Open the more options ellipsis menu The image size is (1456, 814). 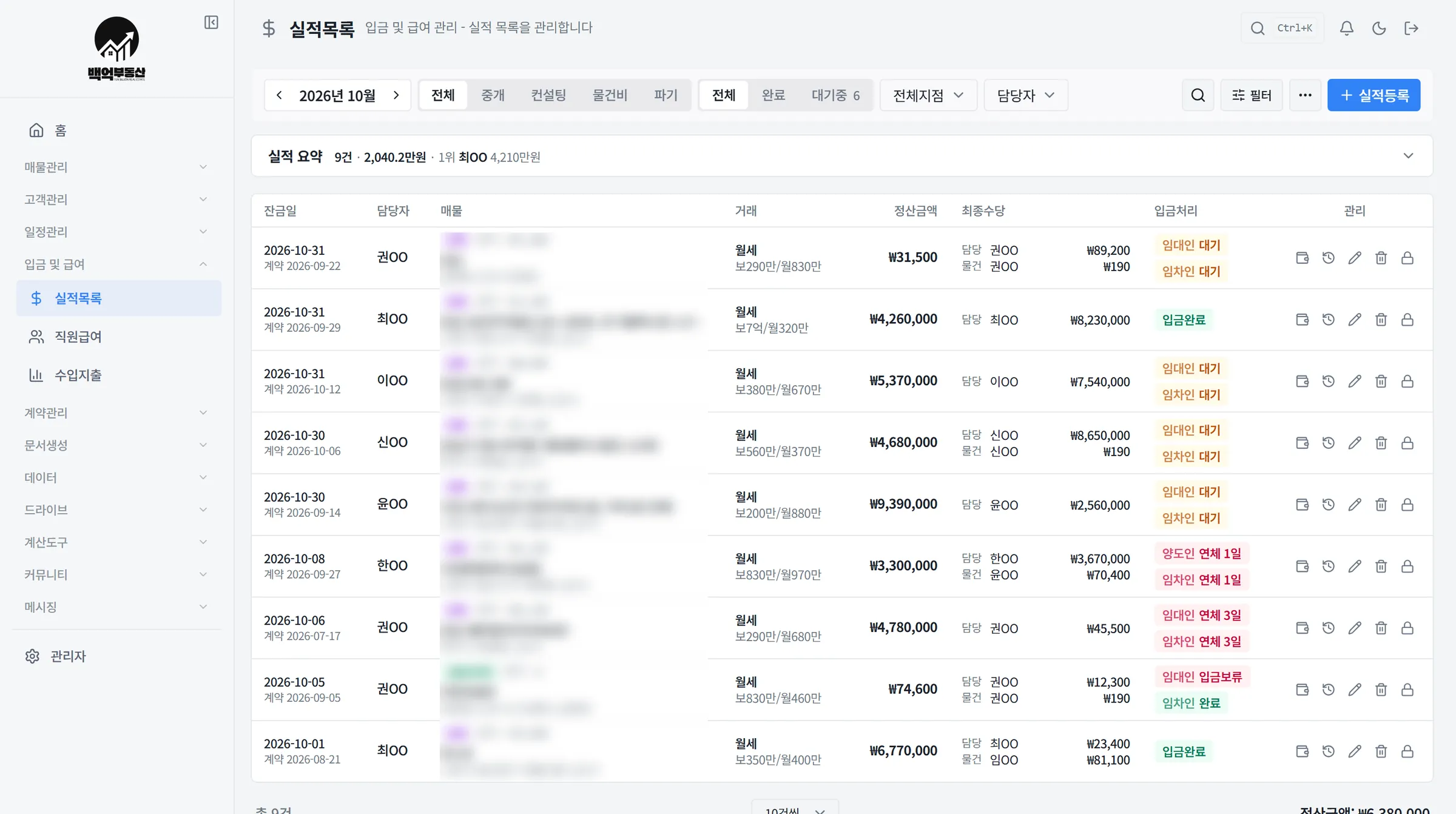pos(1305,95)
